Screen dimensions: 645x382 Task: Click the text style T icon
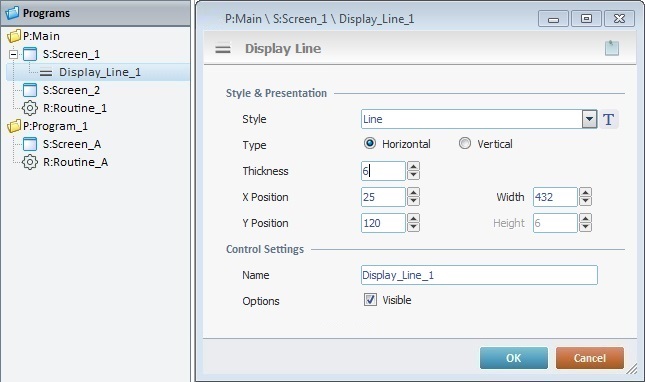point(609,120)
